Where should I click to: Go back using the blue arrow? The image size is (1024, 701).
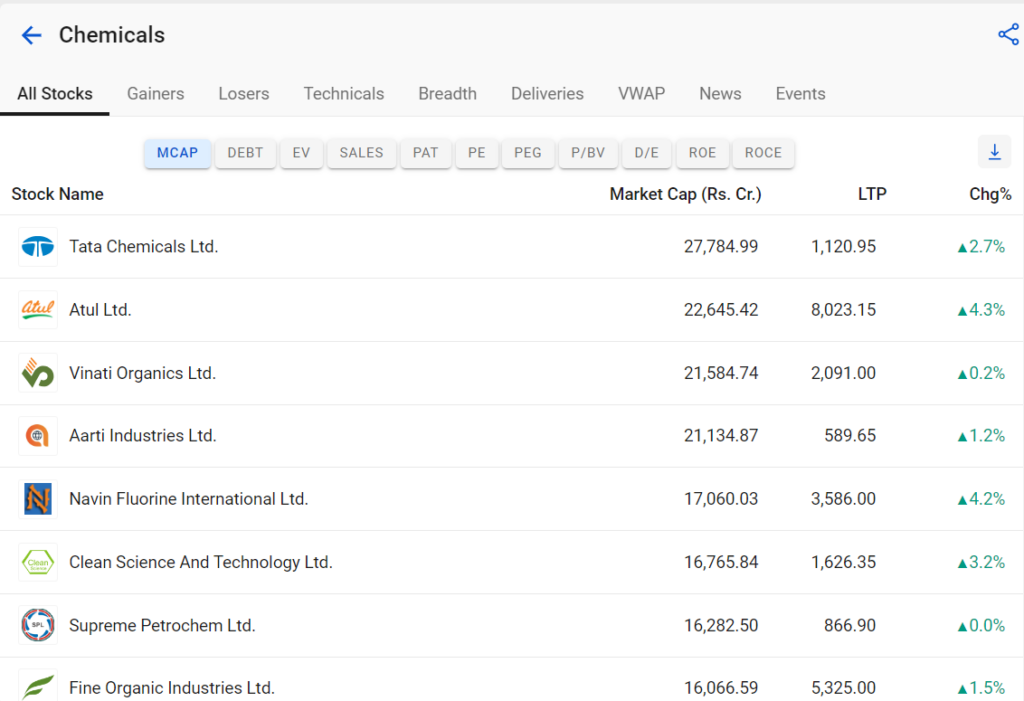(x=31, y=35)
